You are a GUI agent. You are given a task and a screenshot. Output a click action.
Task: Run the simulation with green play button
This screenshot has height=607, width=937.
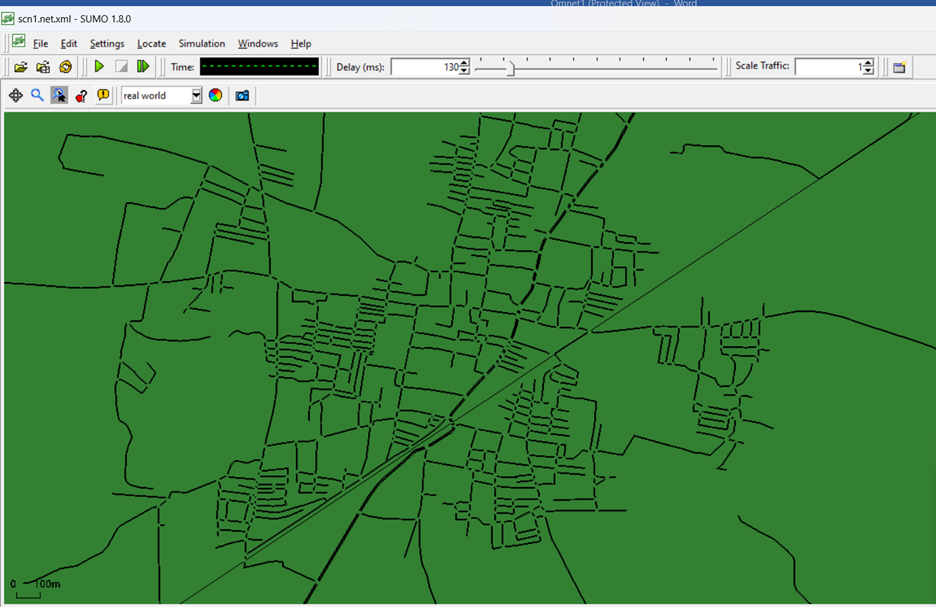[99, 67]
